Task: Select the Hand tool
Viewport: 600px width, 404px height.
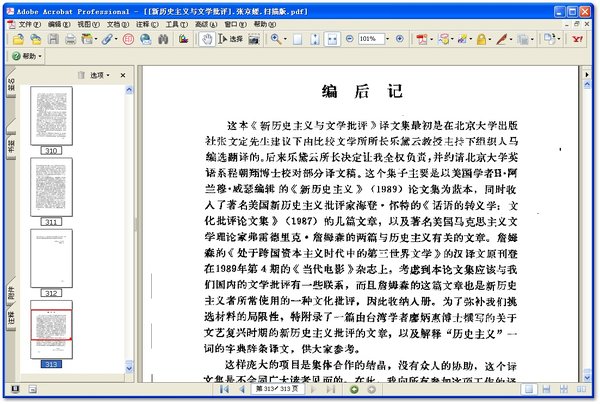Action: coord(207,39)
